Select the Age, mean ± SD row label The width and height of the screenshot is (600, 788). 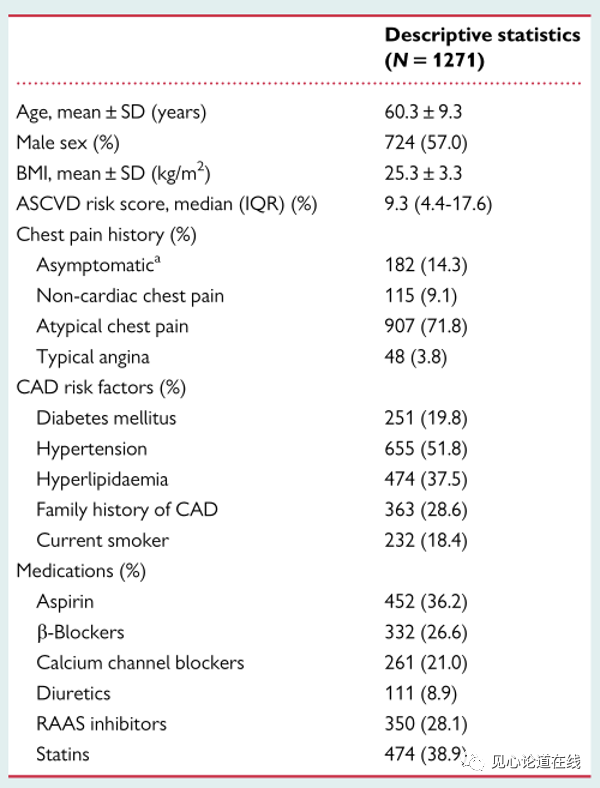pyautogui.click(x=111, y=112)
